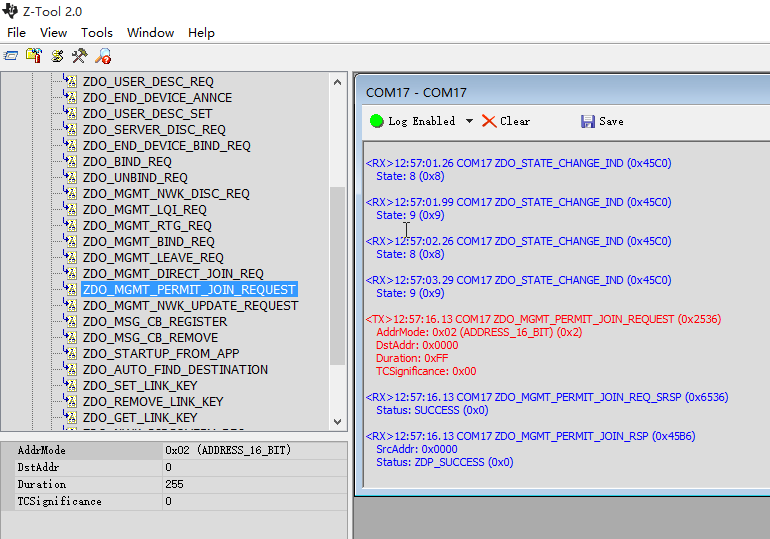Image resolution: width=770 pixels, height=539 pixels.
Task: Click the green Log Enabled indicator
Action: pyautogui.click(x=377, y=121)
